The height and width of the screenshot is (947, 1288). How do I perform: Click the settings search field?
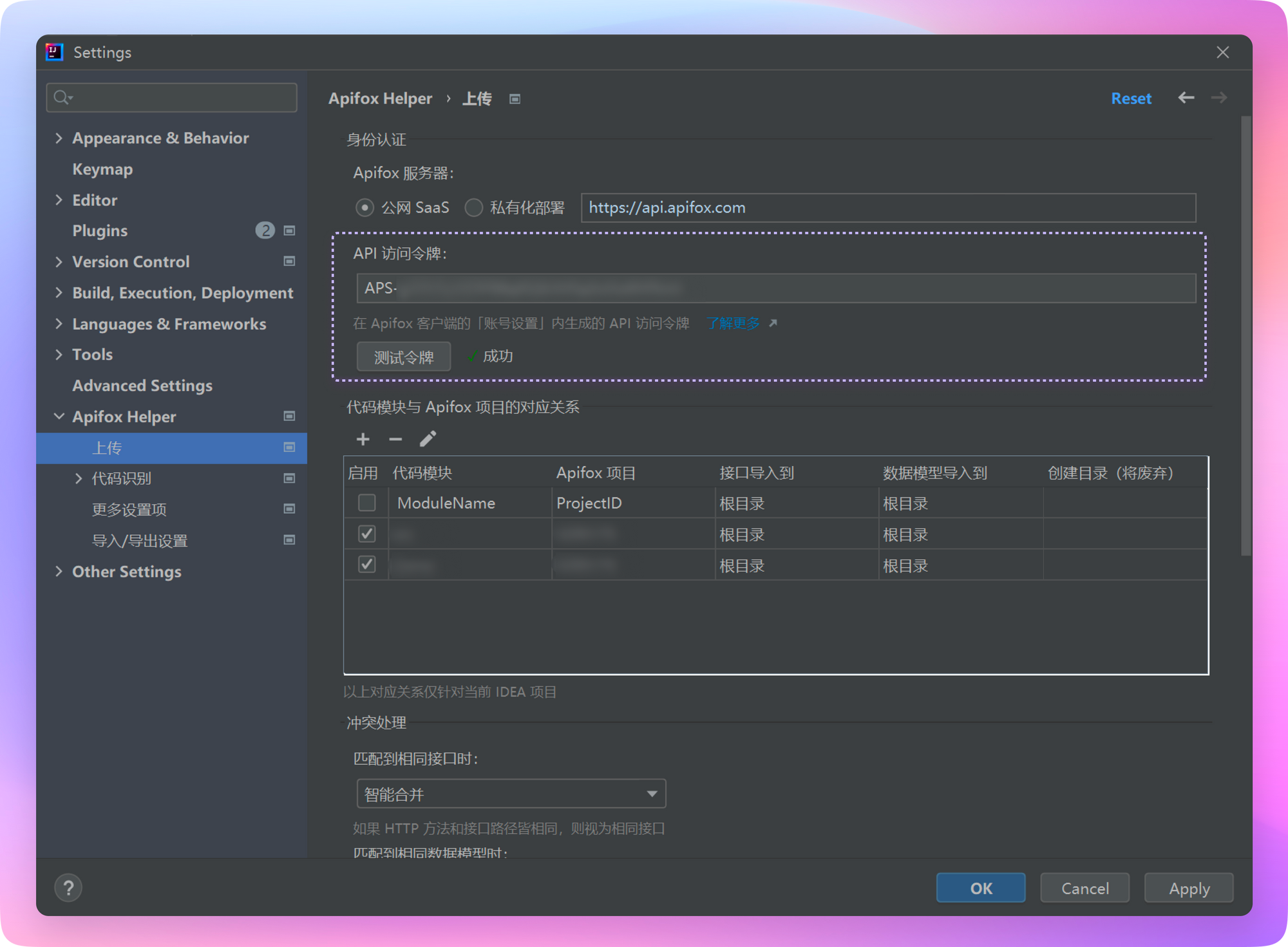pos(172,97)
